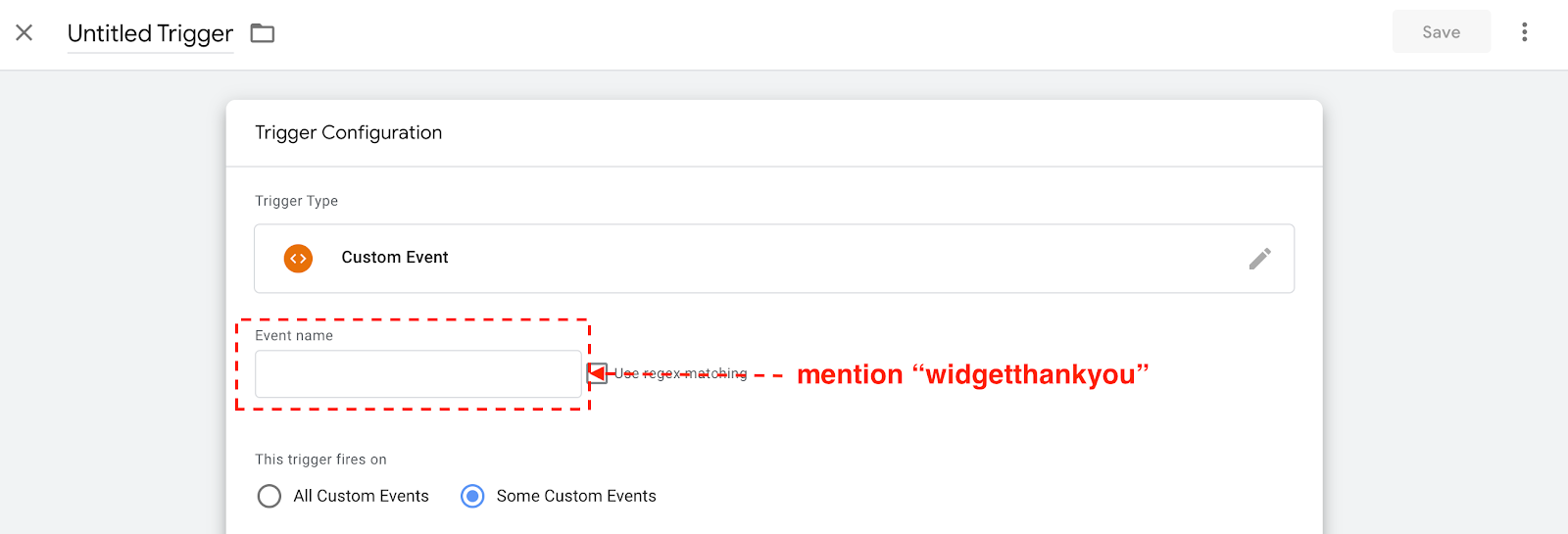The image size is (1568, 534).
Task: Click the folder icon beside trigger name
Action: (x=263, y=33)
